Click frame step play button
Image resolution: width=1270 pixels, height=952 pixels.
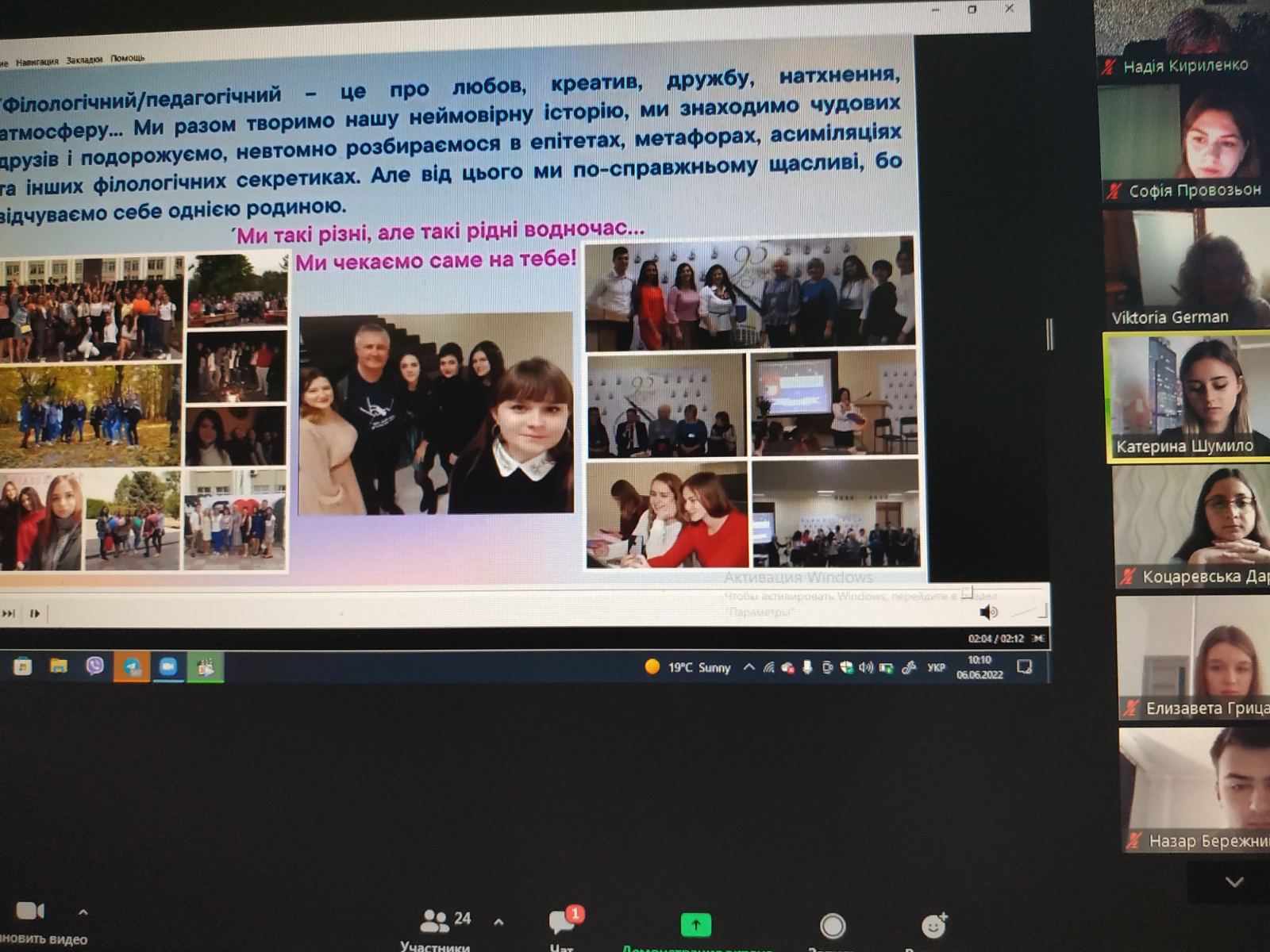(35, 613)
